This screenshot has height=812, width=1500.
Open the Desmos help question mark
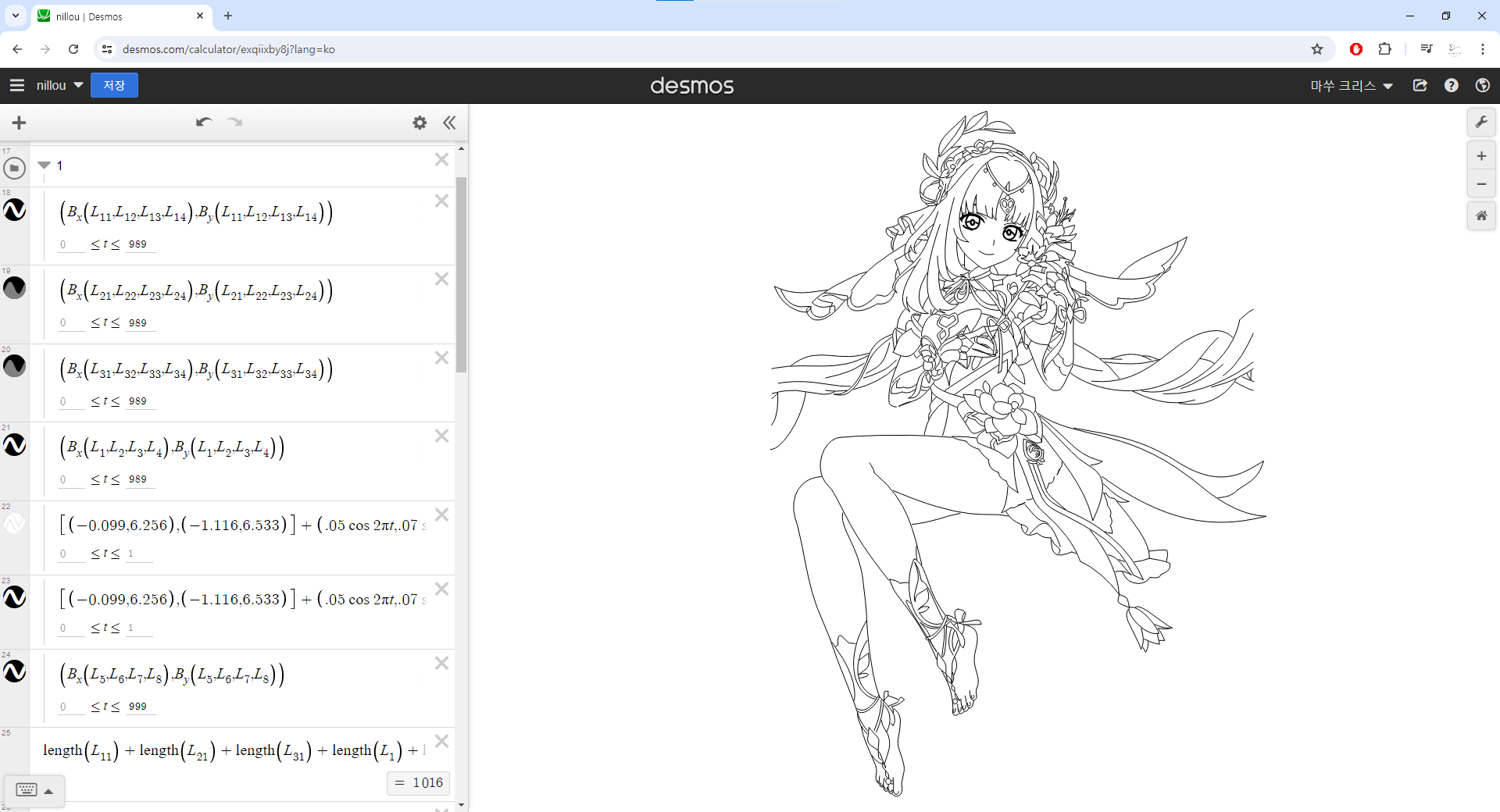1452,85
